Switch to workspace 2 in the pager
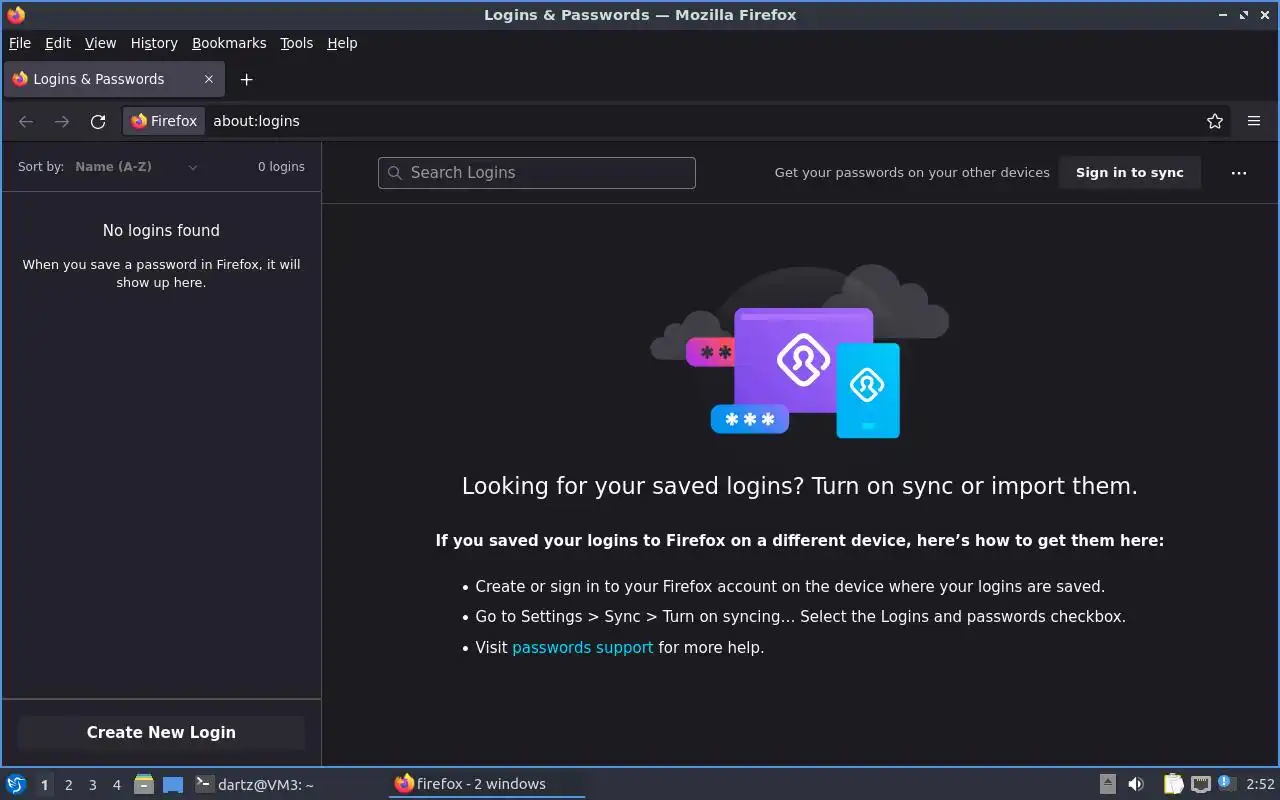This screenshot has width=1280, height=800. (x=69, y=785)
